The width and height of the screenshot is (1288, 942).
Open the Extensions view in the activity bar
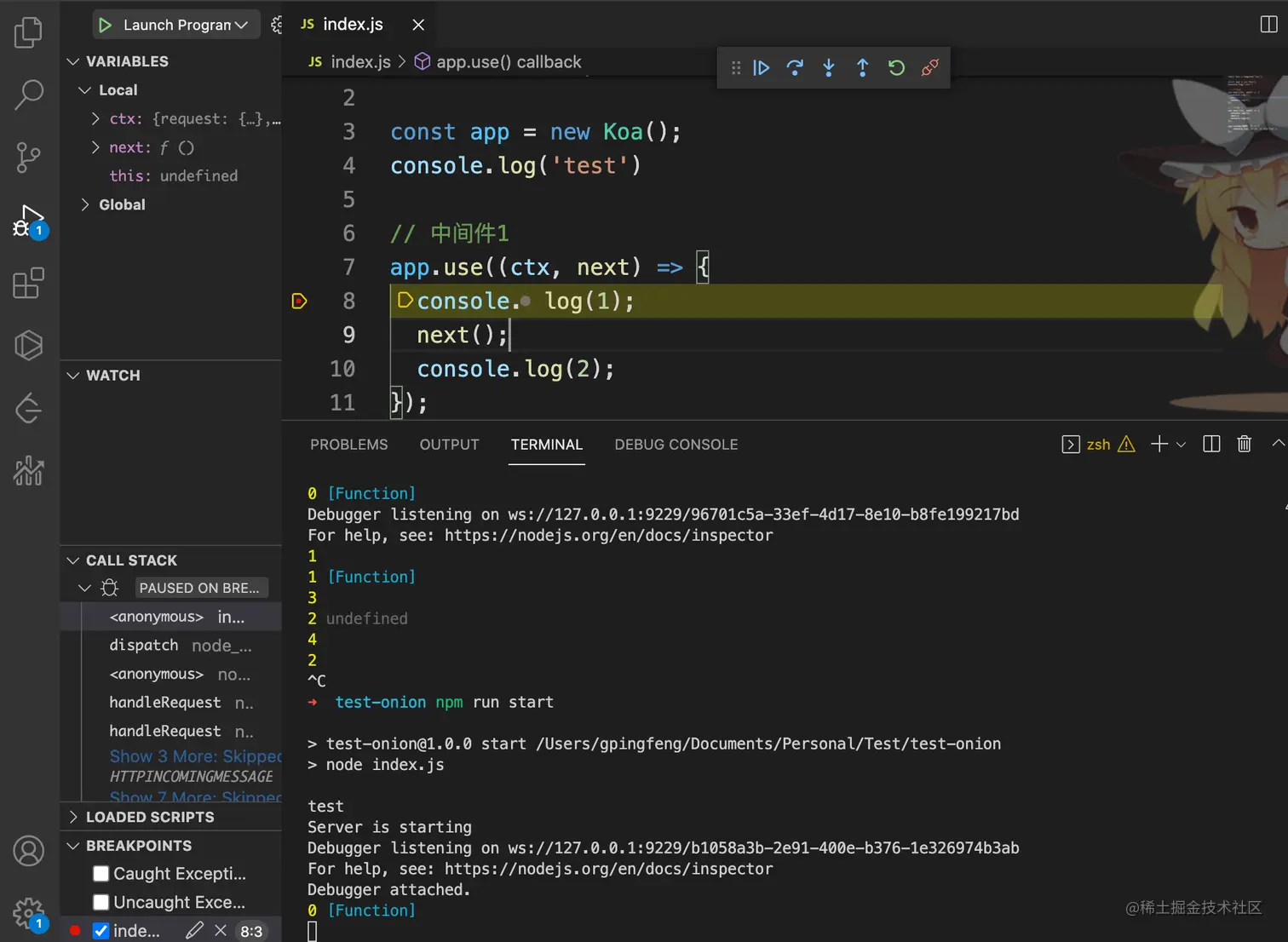pyautogui.click(x=29, y=283)
